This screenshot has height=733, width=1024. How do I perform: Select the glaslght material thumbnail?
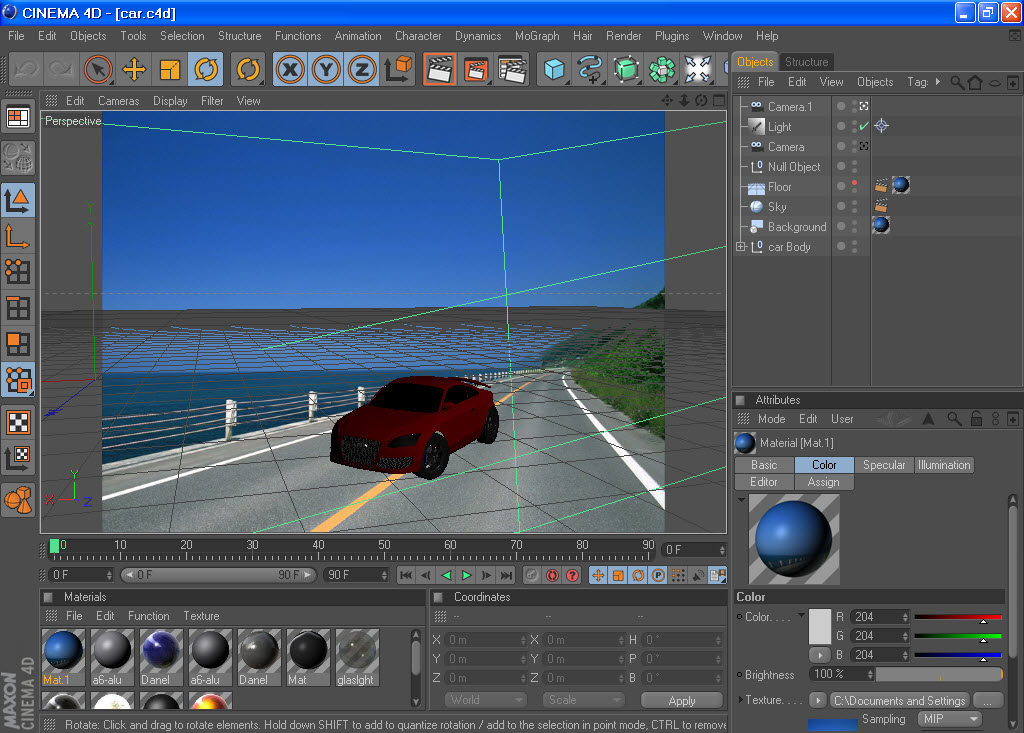(357, 657)
